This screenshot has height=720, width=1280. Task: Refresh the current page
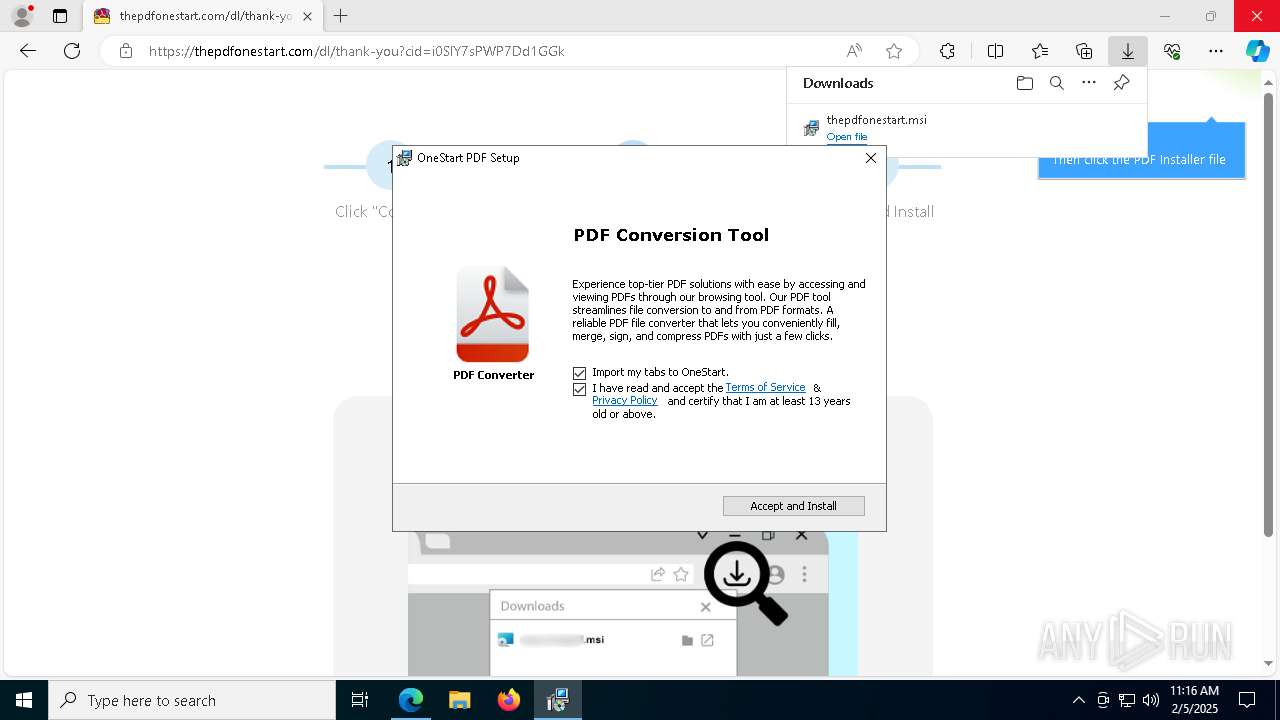coord(72,51)
